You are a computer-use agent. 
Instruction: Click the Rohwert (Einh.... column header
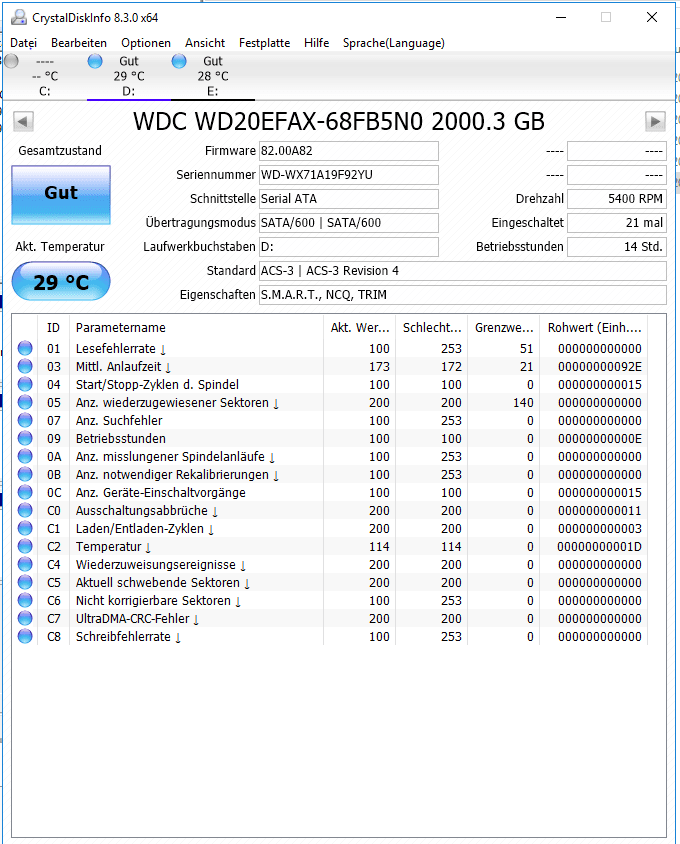coord(594,328)
